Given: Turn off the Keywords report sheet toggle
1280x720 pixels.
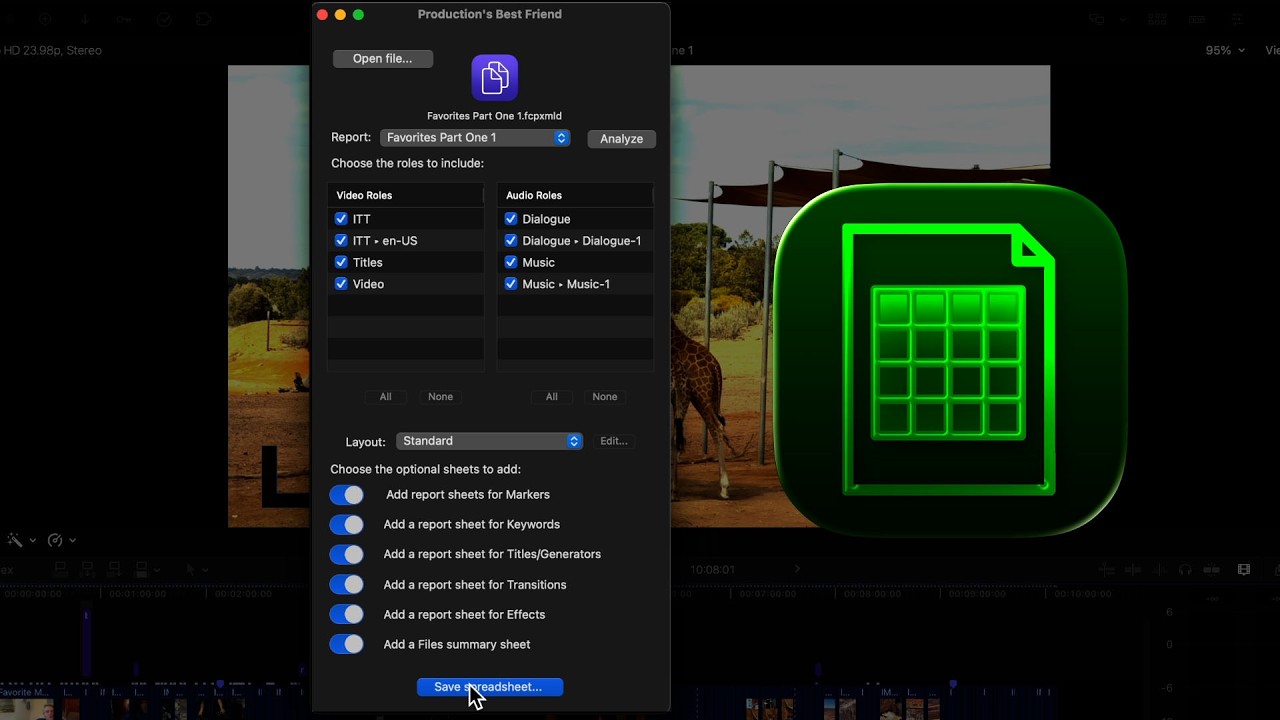Looking at the screenshot, I should [347, 525].
